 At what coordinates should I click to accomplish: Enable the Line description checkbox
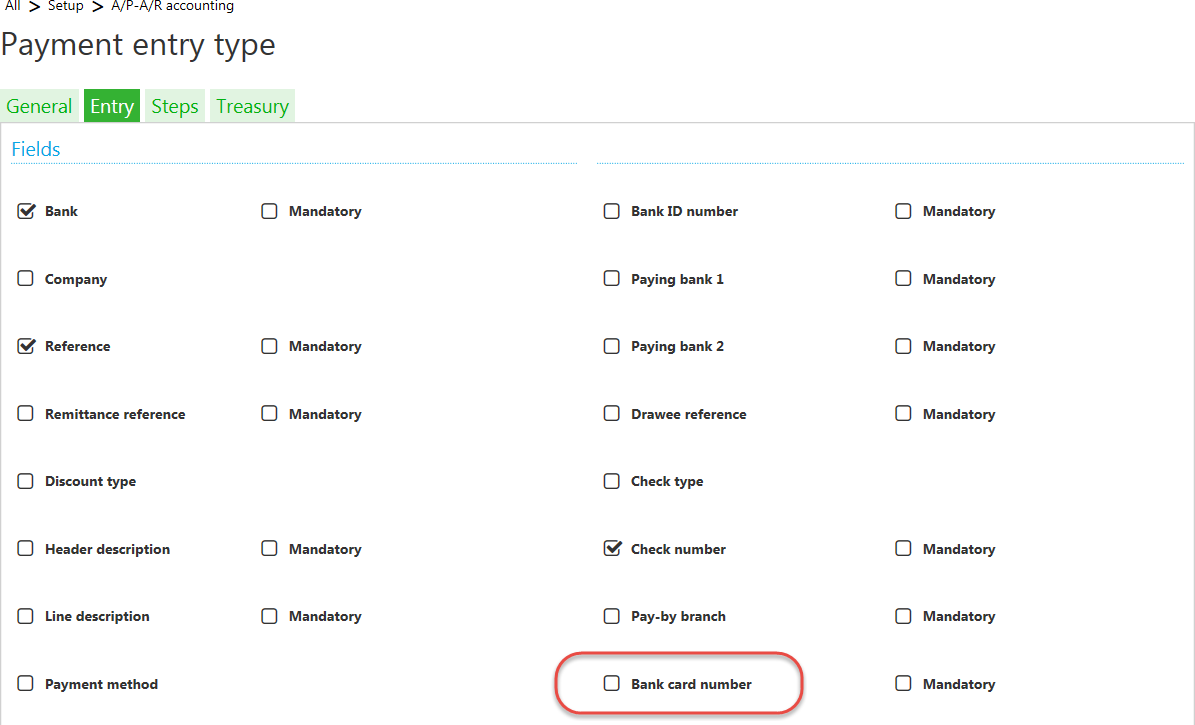coord(26,617)
